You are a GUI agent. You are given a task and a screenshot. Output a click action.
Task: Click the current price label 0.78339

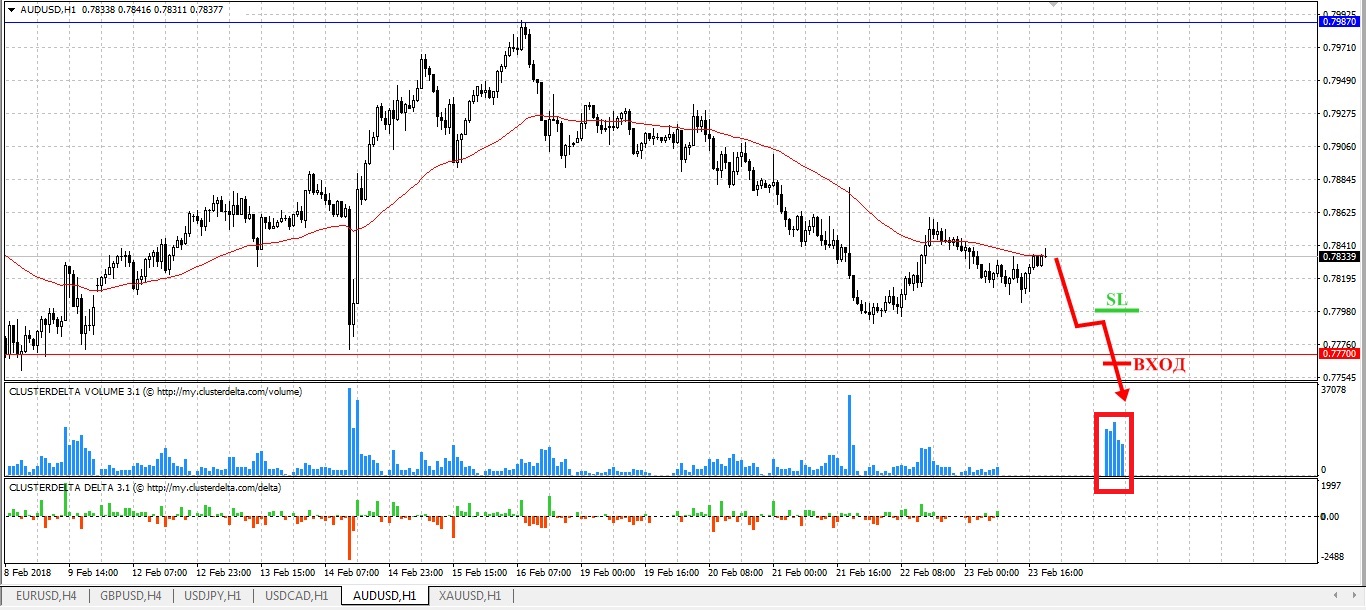click(x=1338, y=256)
